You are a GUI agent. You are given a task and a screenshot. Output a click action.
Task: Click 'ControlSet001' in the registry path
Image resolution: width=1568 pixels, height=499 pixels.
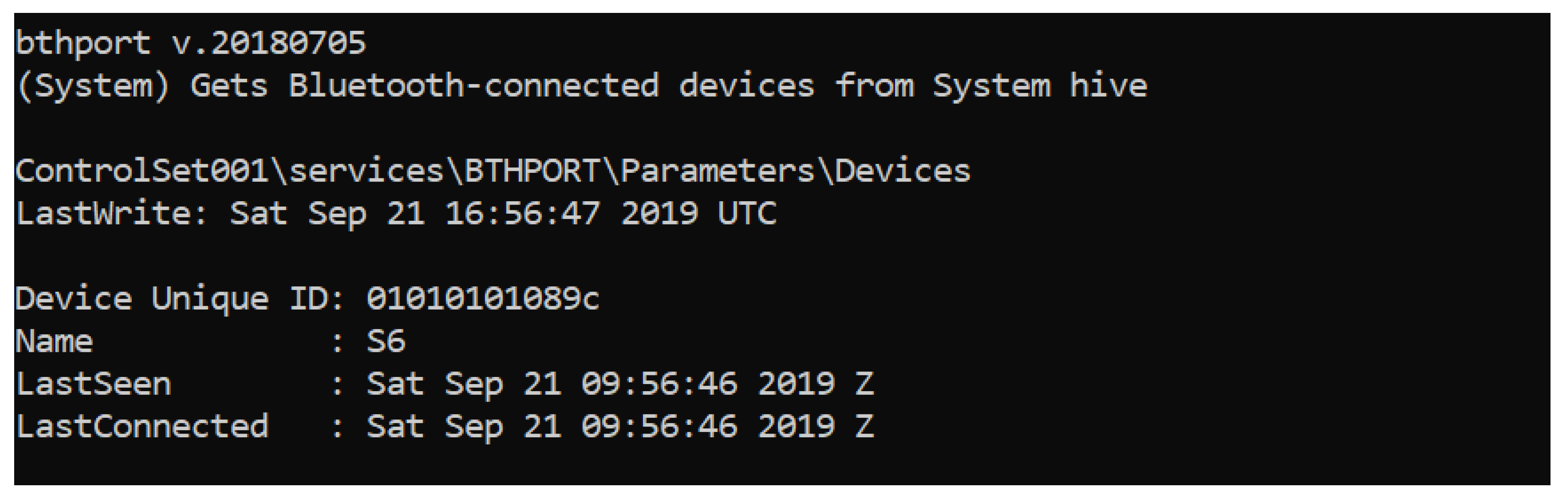click(x=142, y=172)
